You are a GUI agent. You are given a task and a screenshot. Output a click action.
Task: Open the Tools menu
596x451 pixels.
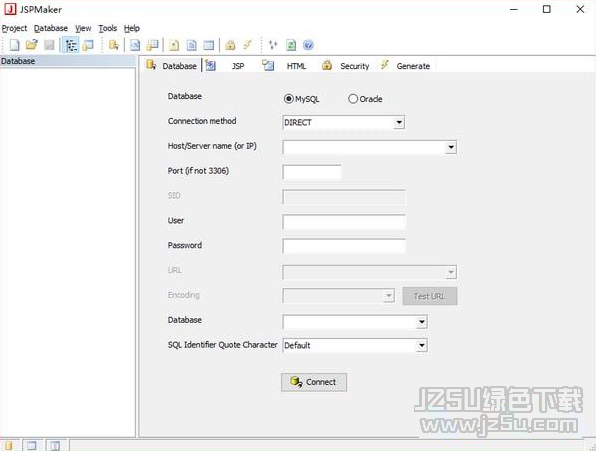pos(108,28)
